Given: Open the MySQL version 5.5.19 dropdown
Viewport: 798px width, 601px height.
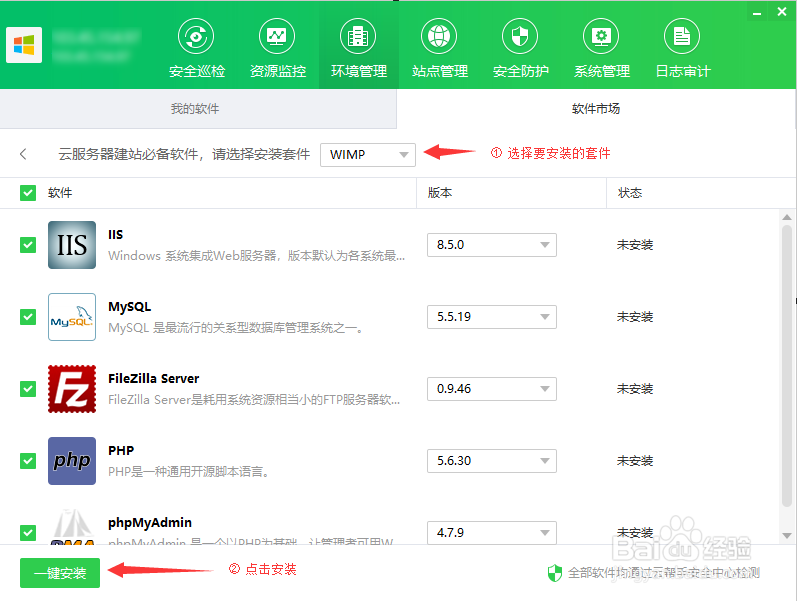Looking at the screenshot, I should coord(492,317).
